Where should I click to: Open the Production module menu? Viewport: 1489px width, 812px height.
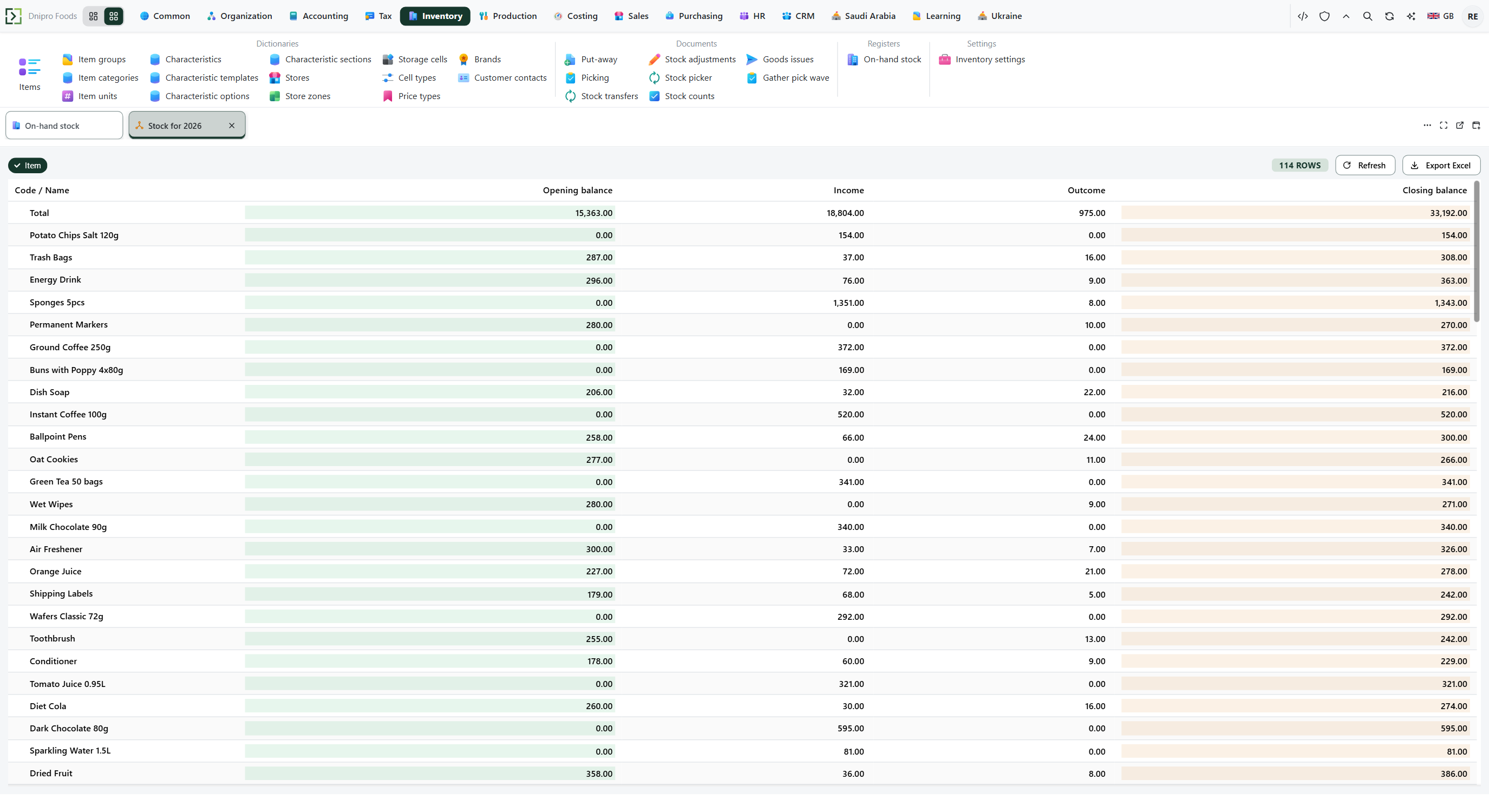click(x=507, y=16)
